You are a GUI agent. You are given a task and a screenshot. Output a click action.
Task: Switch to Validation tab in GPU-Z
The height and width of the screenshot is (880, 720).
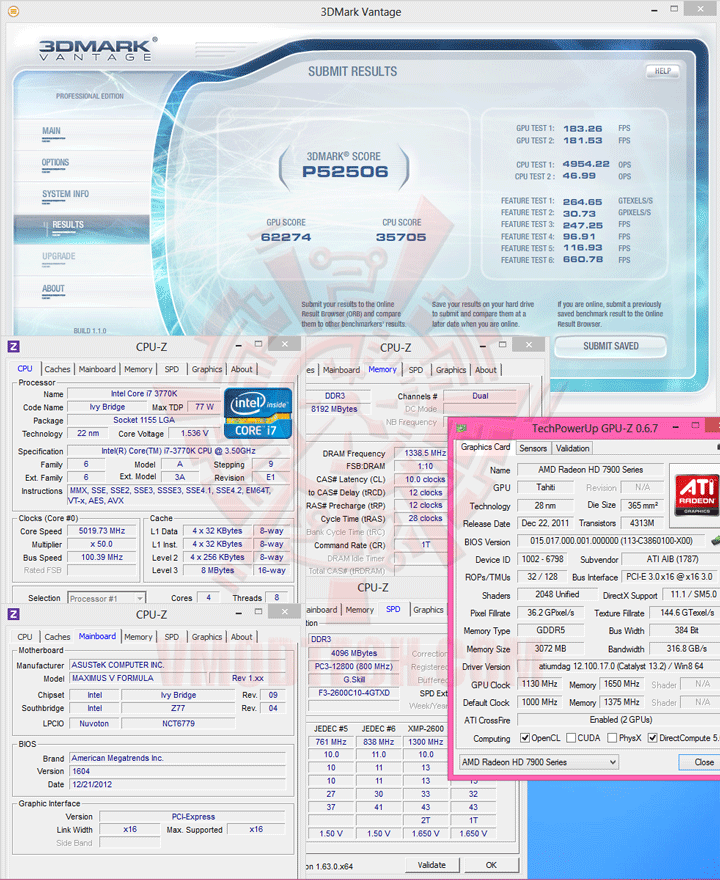point(572,448)
